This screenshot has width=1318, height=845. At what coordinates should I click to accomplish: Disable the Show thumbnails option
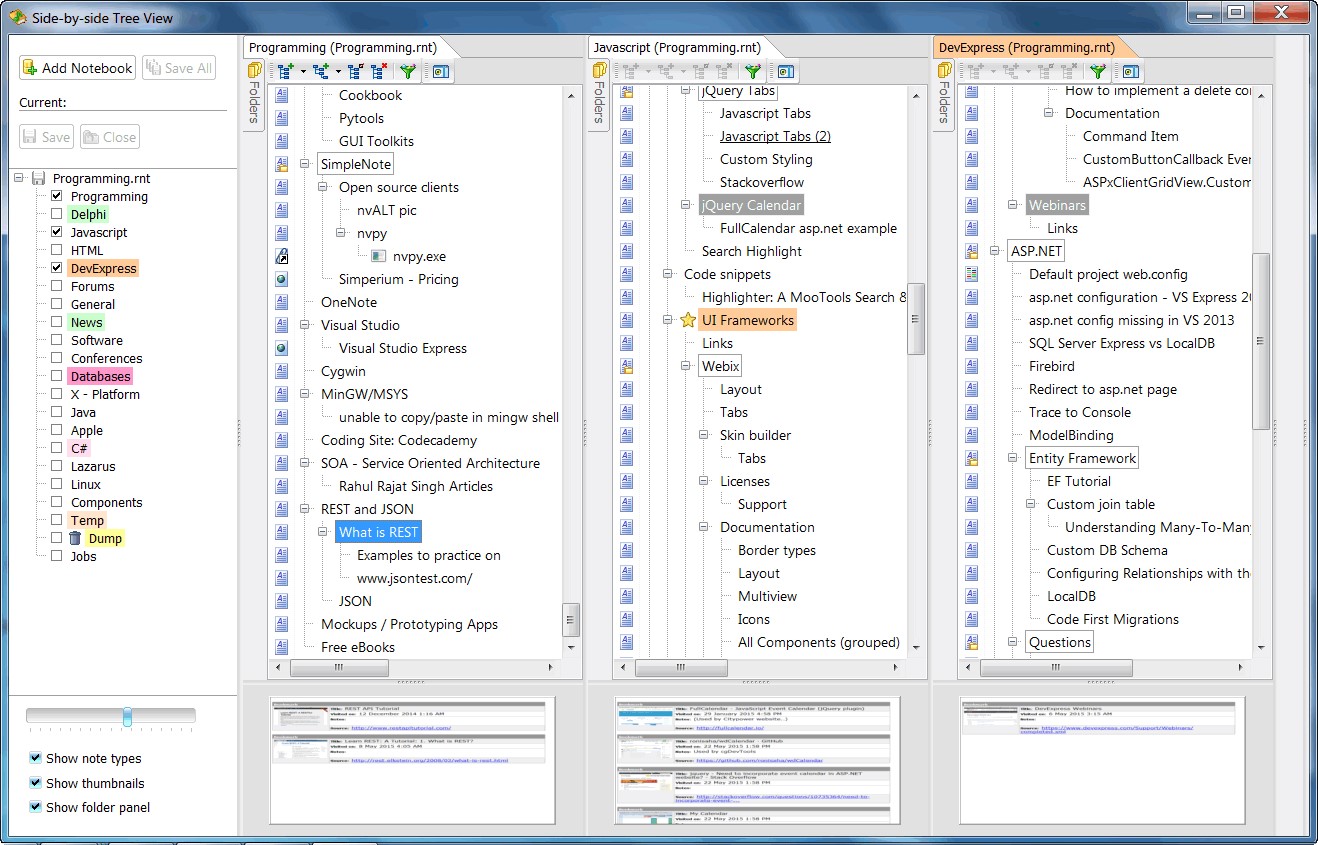(x=36, y=783)
